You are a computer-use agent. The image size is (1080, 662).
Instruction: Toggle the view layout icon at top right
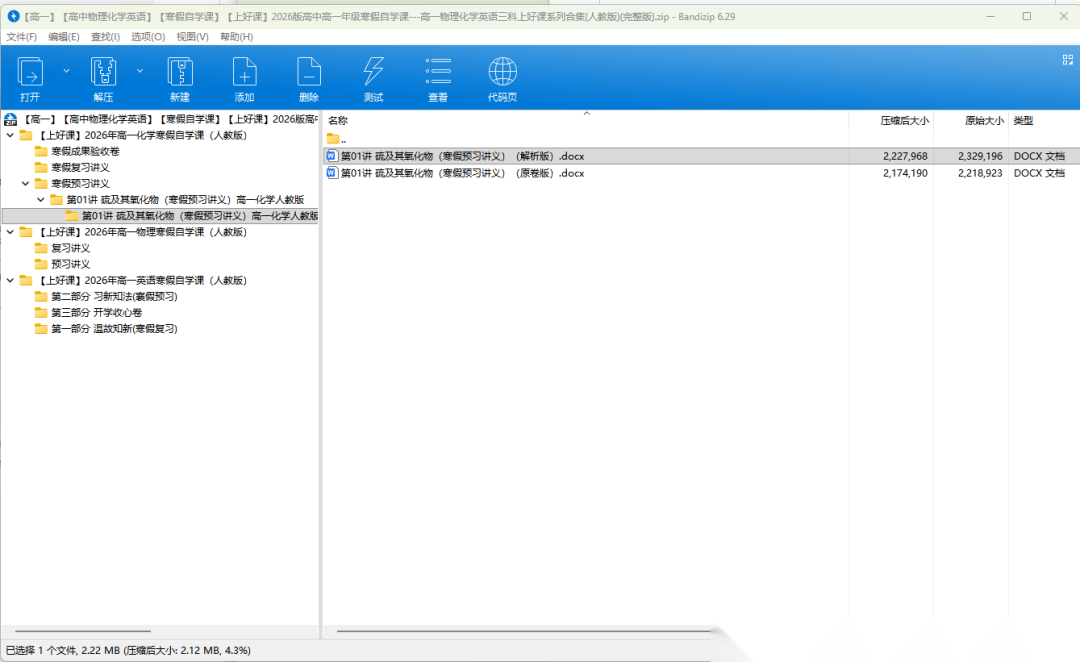tap(1067, 60)
